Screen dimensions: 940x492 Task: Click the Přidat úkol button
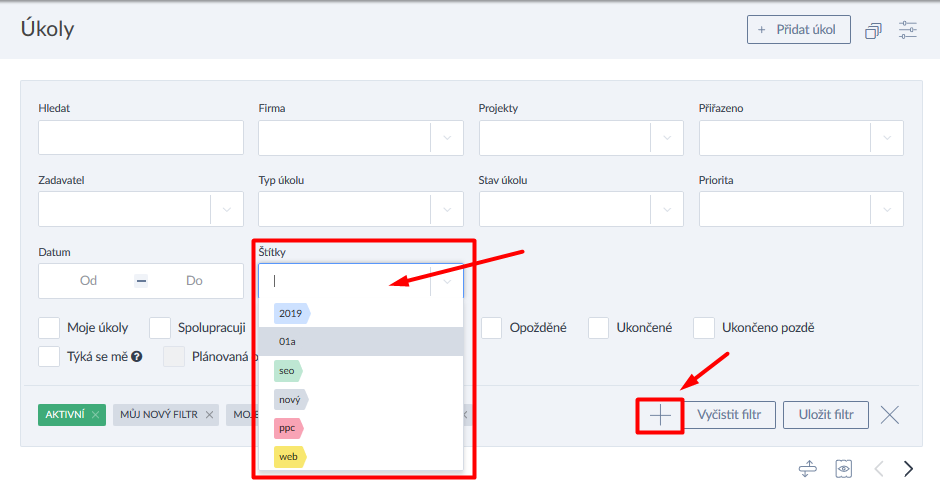coord(798,30)
